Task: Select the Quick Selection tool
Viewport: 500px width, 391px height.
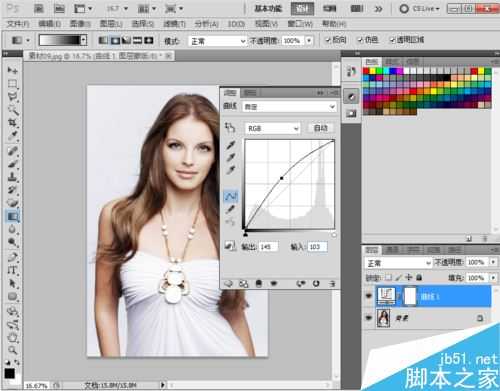Action: coord(13,110)
